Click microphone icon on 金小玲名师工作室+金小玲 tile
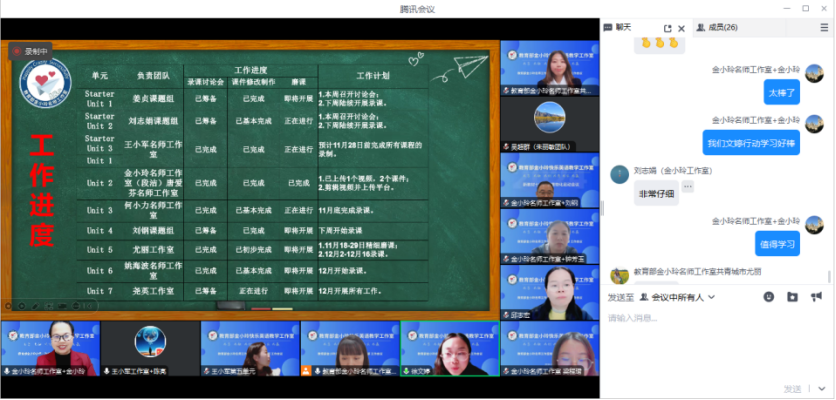The width and height of the screenshot is (836, 400). [7, 371]
